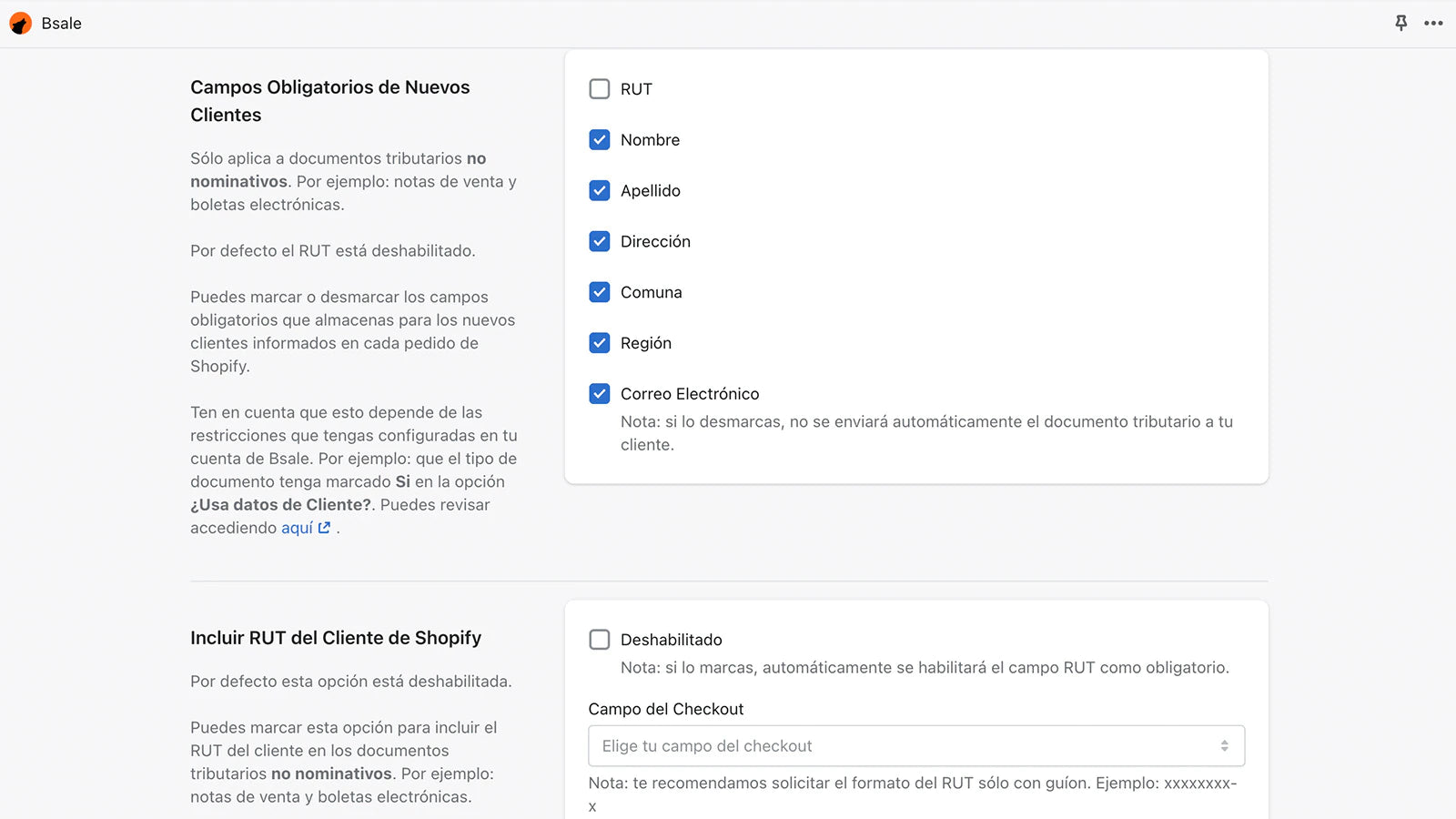This screenshot has height=819, width=1456.
Task: Click the Bsale fox logo icon
Action: pyautogui.click(x=19, y=23)
